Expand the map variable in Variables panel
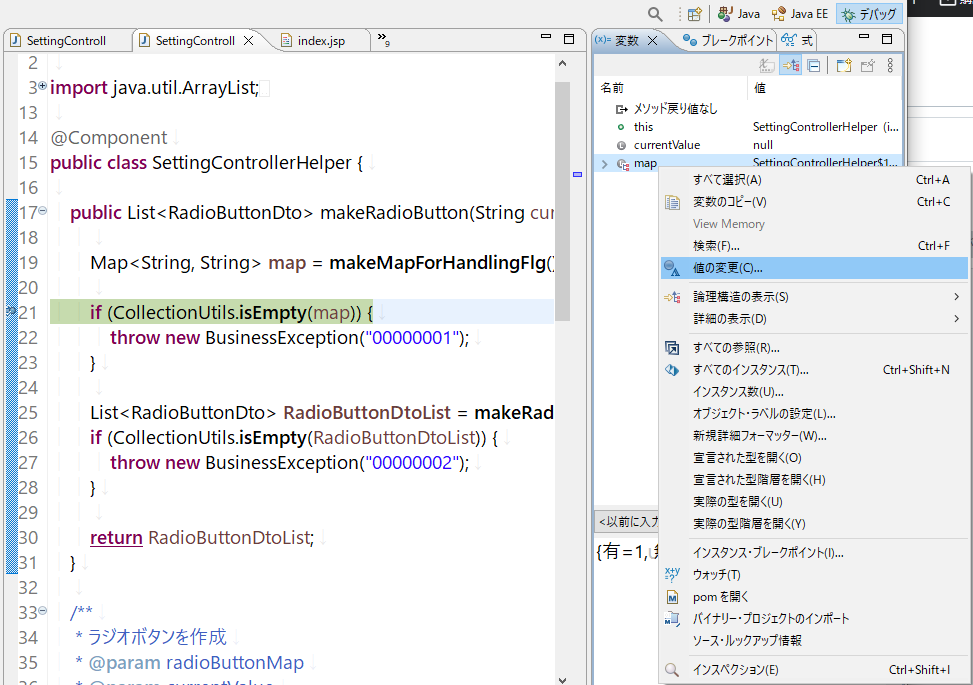 click(604, 162)
